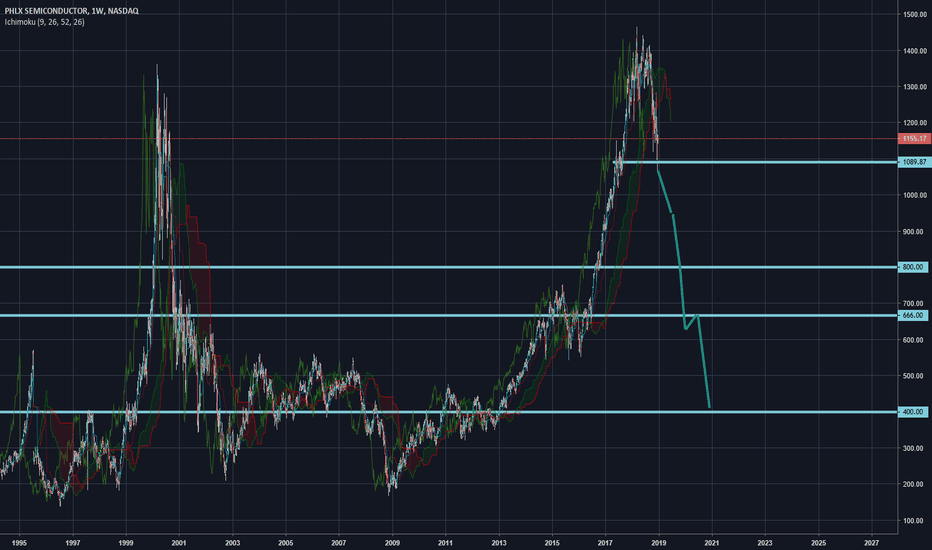Click the 1500.00 price axis label
This screenshot has height=550, width=932.
point(915,14)
